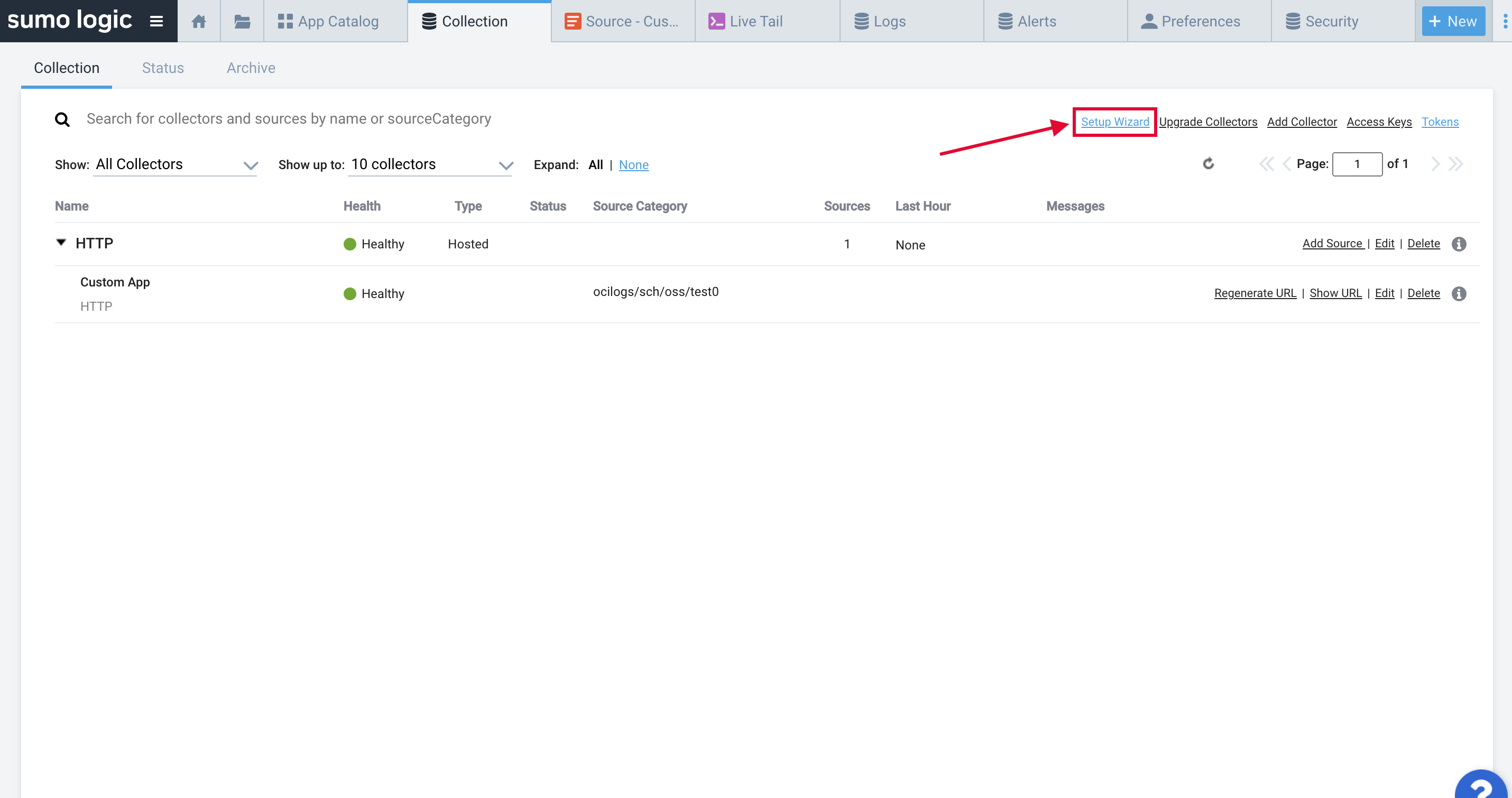Image resolution: width=1512 pixels, height=798 pixels.
Task: Click the search magnifier icon
Action: [x=62, y=118]
